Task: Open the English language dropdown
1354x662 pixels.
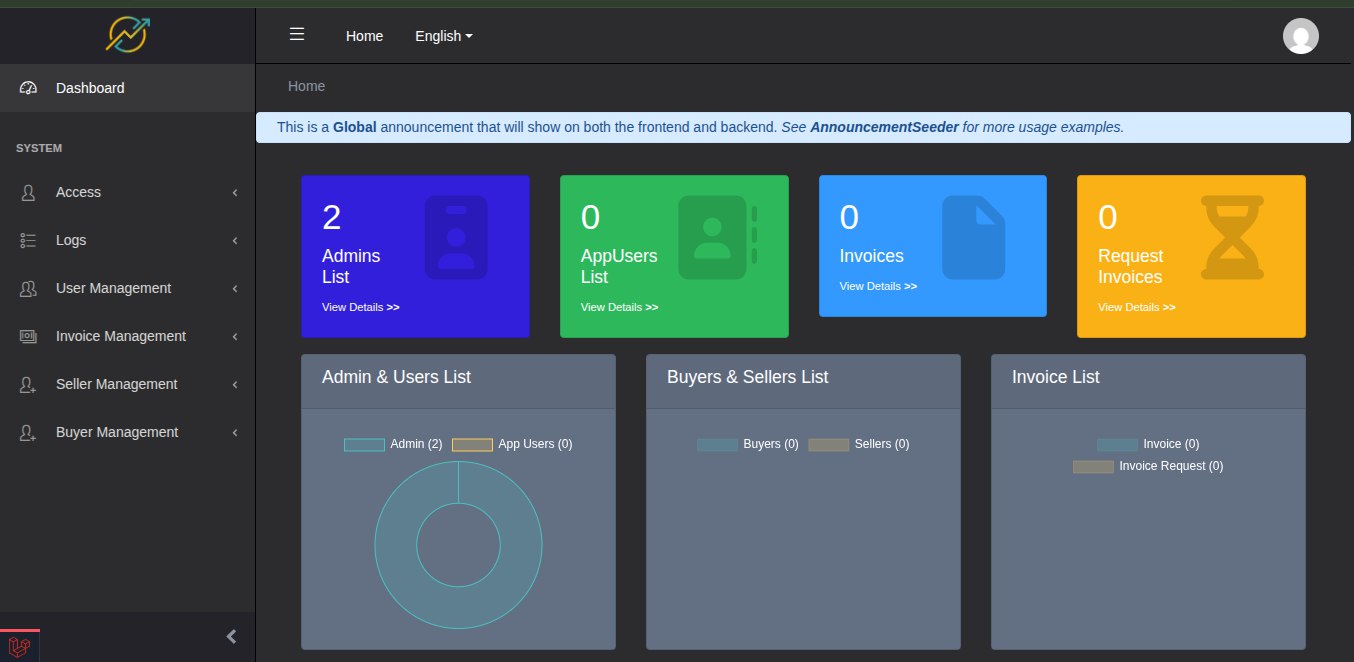Action: (443, 36)
